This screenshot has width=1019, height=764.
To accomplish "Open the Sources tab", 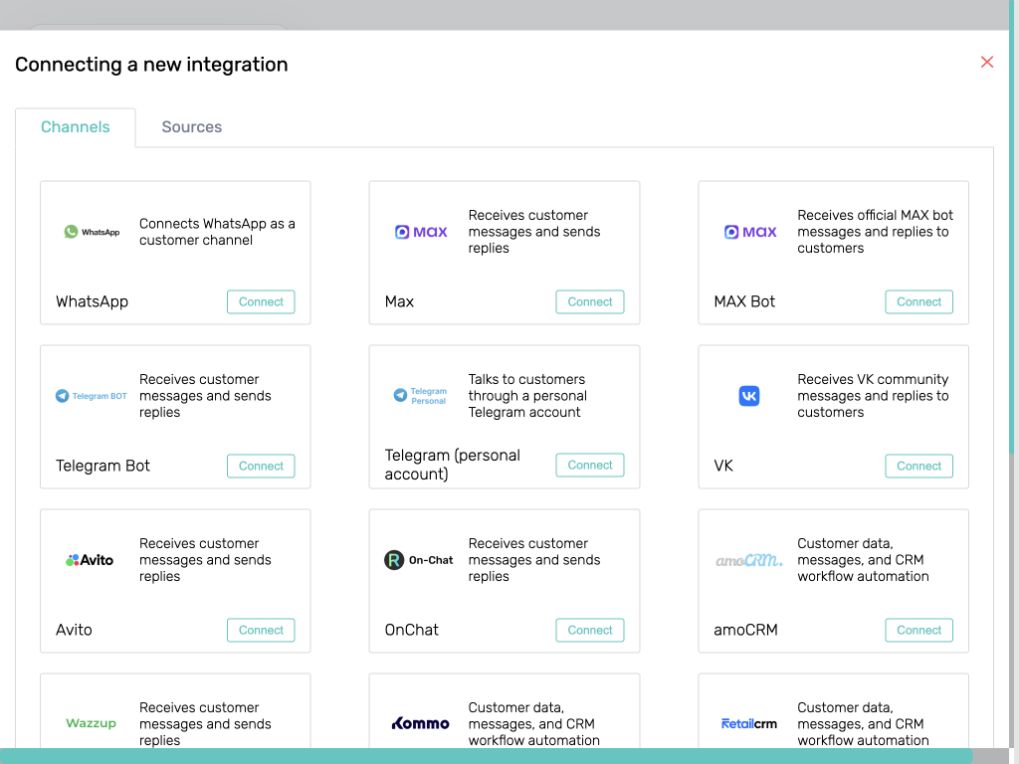I will pyautogui.click(x=192, y=127).
